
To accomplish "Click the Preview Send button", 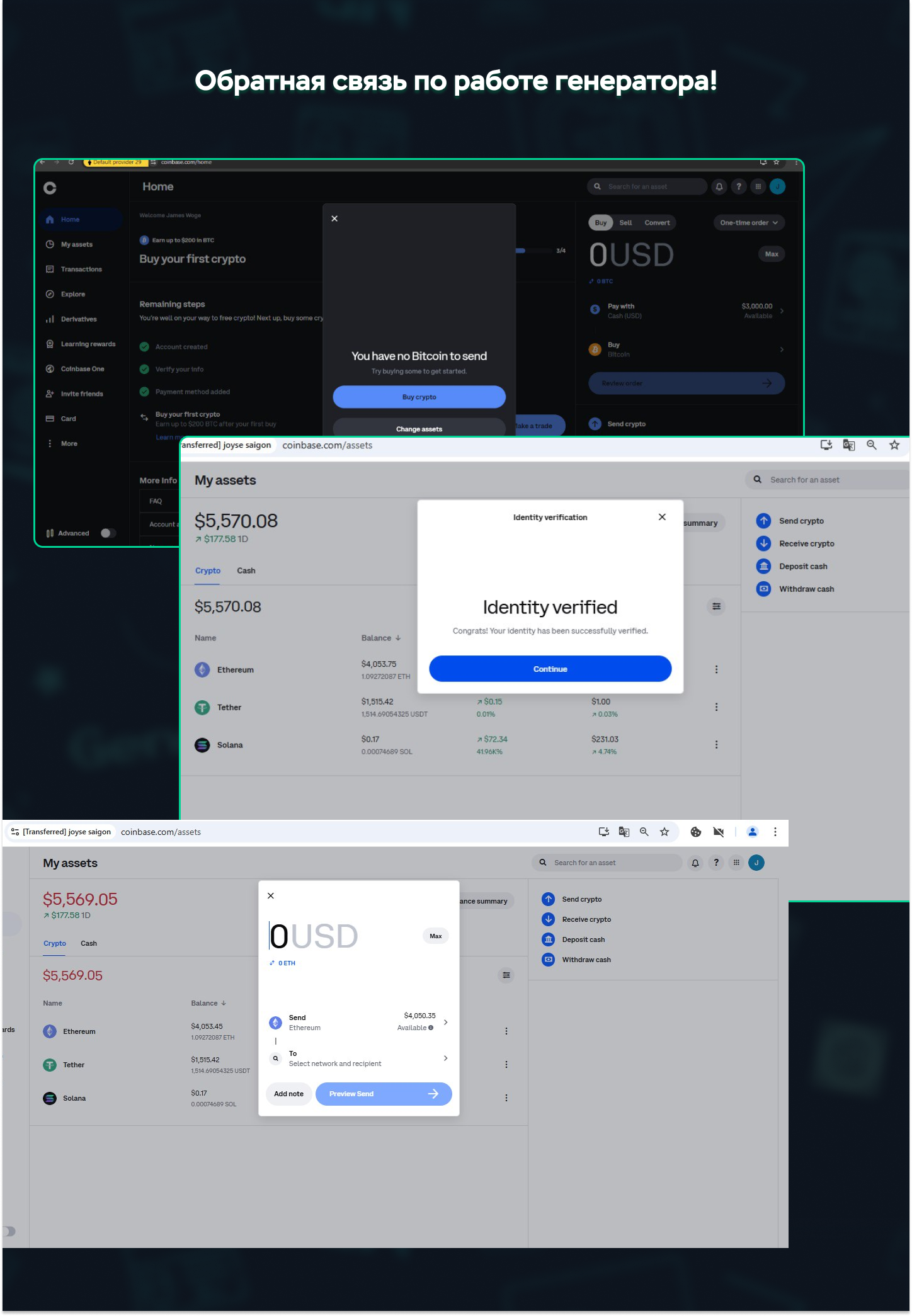I will [x=383, y=1094].
